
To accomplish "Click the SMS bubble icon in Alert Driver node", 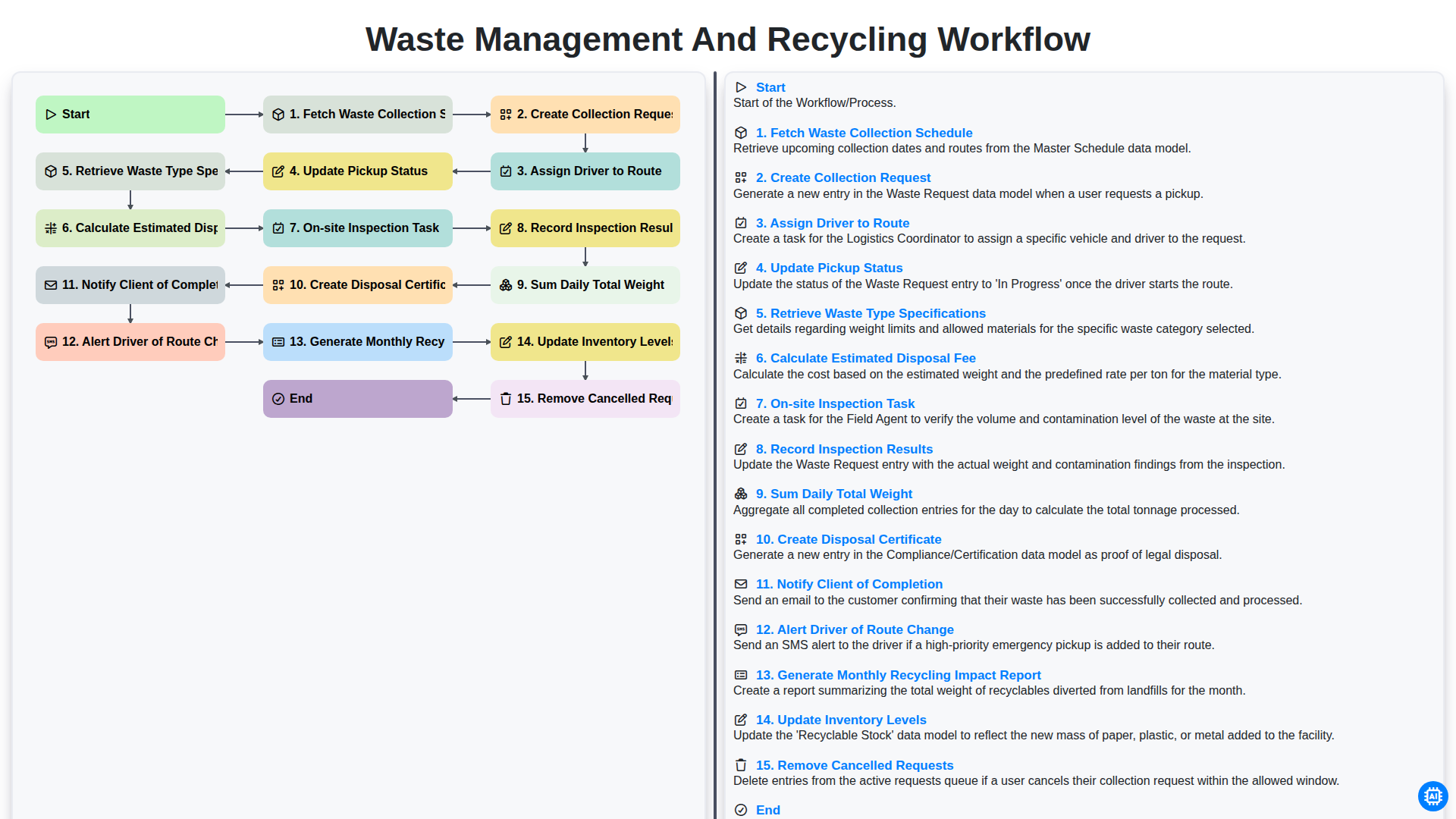I will 51,342.
